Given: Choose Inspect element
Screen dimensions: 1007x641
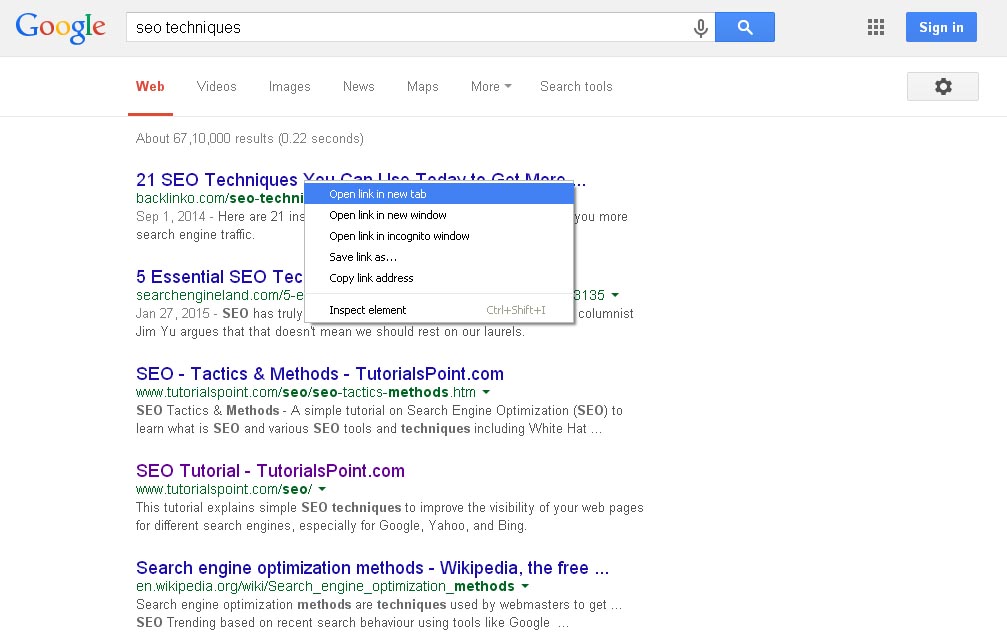Looking at the screenshot, I should coord(439,310).
